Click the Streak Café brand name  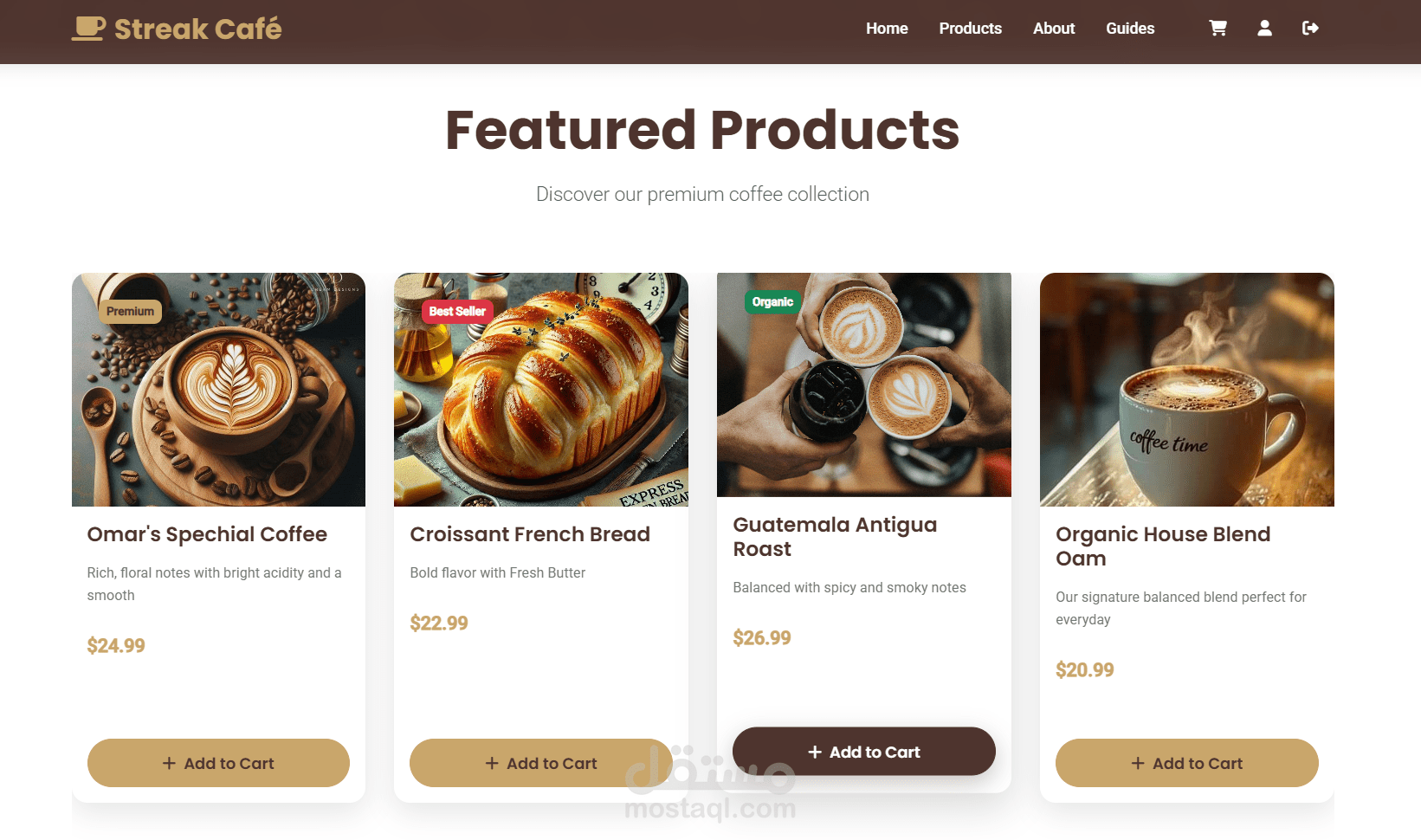[198, 29]
